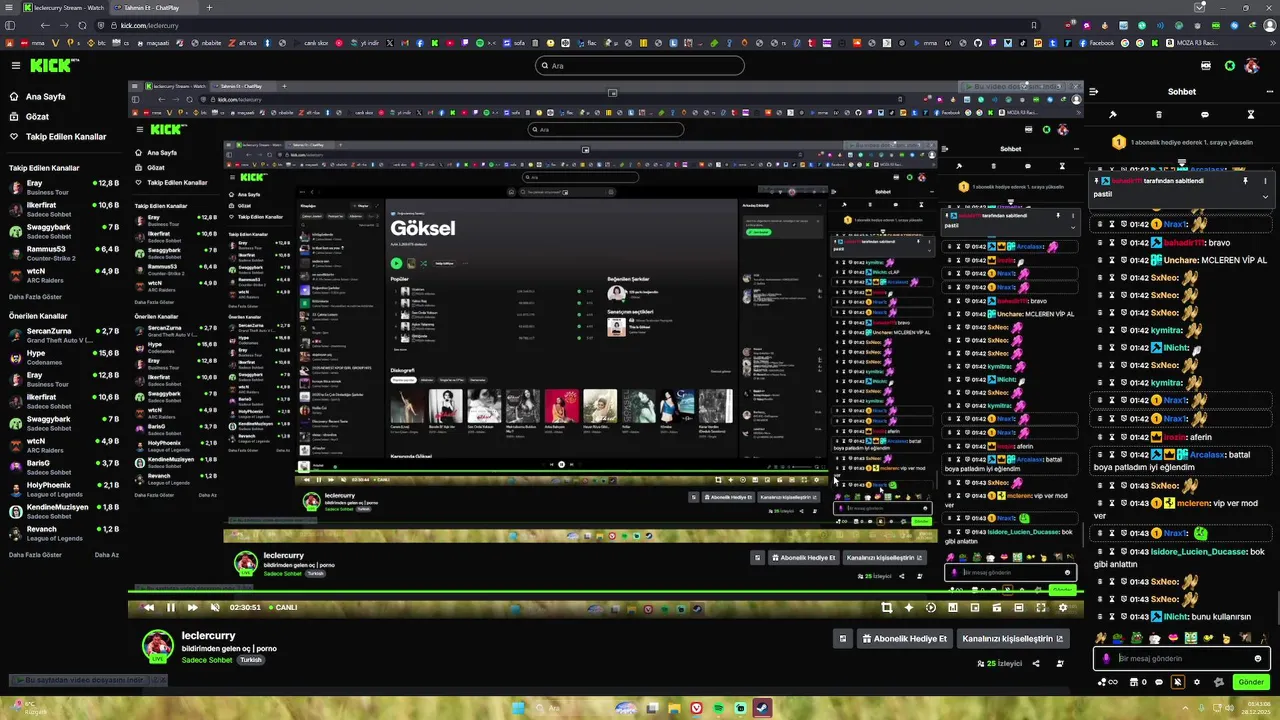This screenshot has width=1280, height=720.
Task: Click the small square icon left of Abonelik Hediye Et
Action: pos(842,638)
